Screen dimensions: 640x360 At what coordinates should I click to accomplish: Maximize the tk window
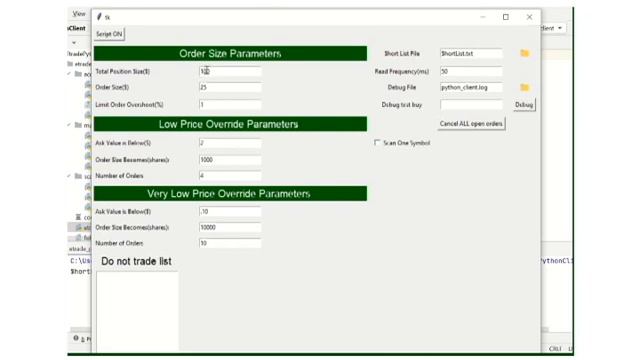[506, 17]
